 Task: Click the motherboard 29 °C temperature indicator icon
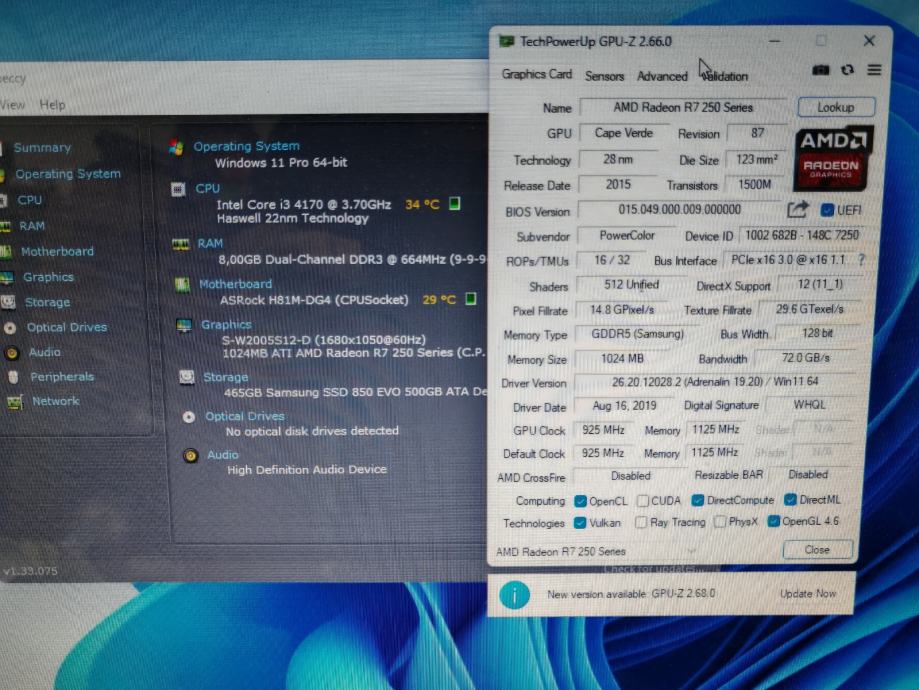pyautogui.click(x=470, y=299)
